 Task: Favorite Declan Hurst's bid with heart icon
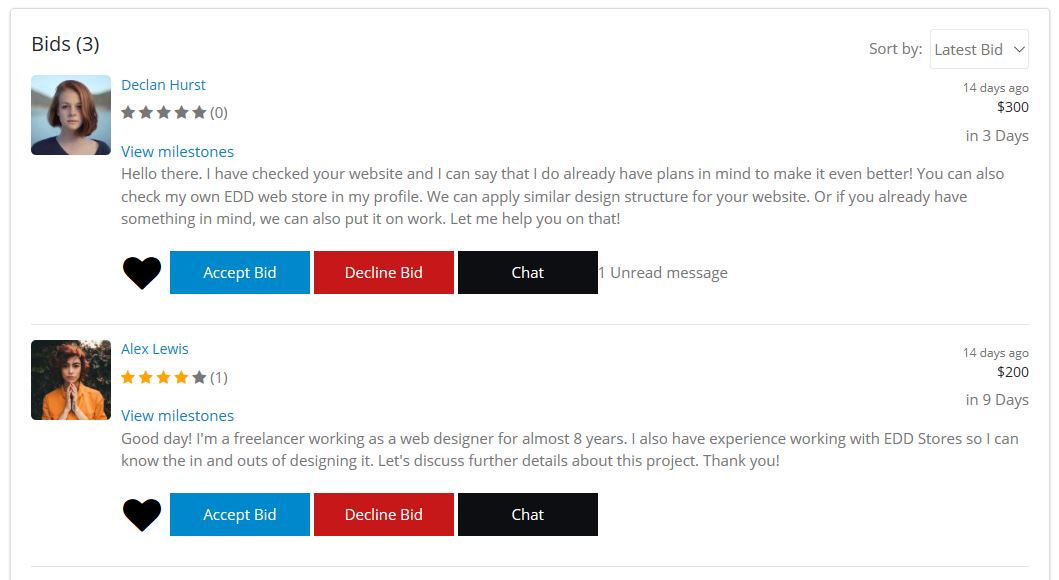click(142, 273)
